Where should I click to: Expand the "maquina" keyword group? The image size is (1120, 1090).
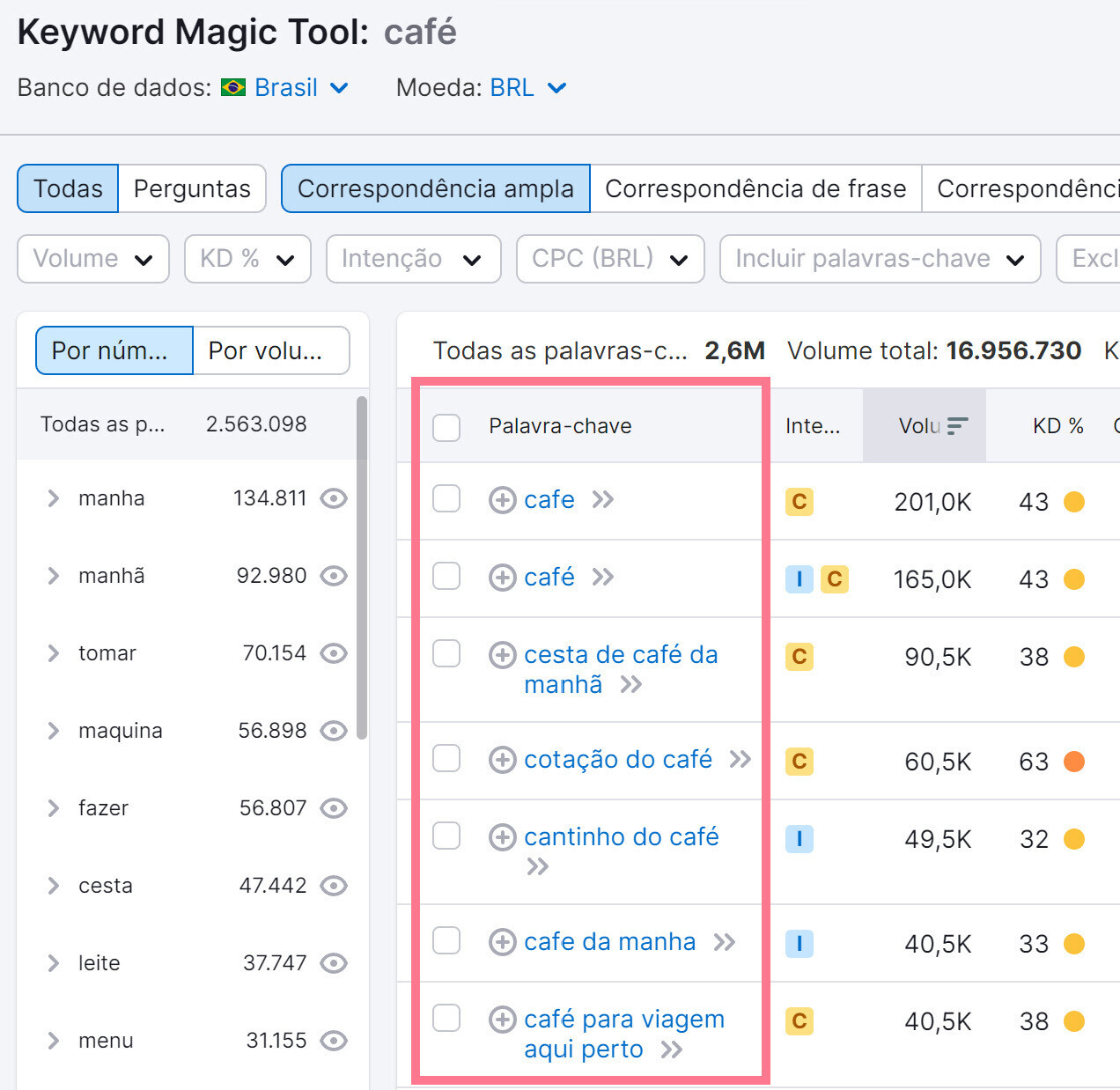[x=52, y=730]
